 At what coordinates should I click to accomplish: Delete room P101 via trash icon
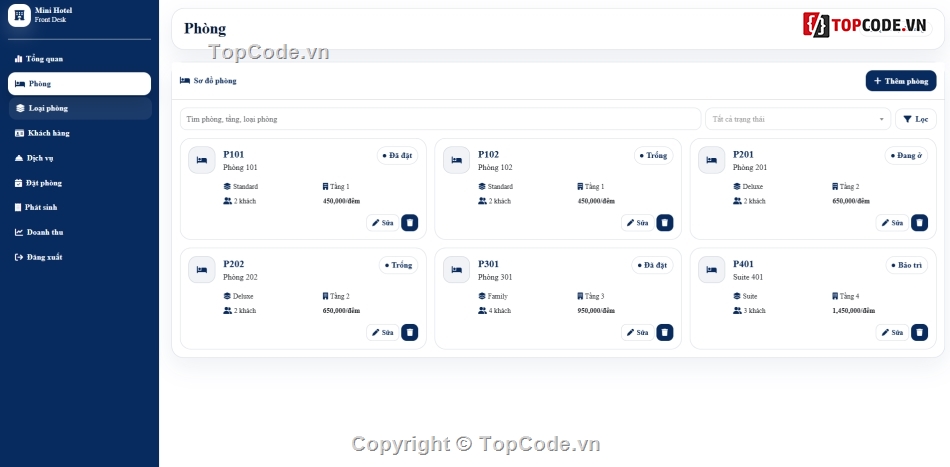pyautogui.click(x=410, y=223)
